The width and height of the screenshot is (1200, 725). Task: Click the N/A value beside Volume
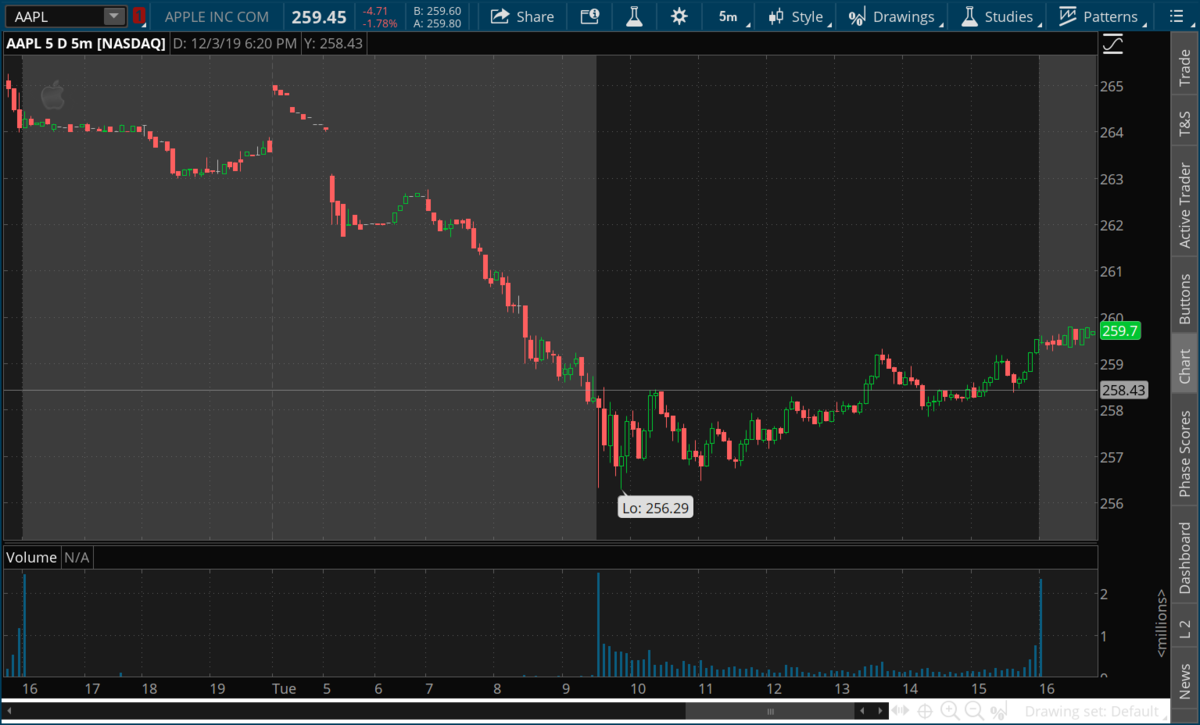(x=77, y=557)
